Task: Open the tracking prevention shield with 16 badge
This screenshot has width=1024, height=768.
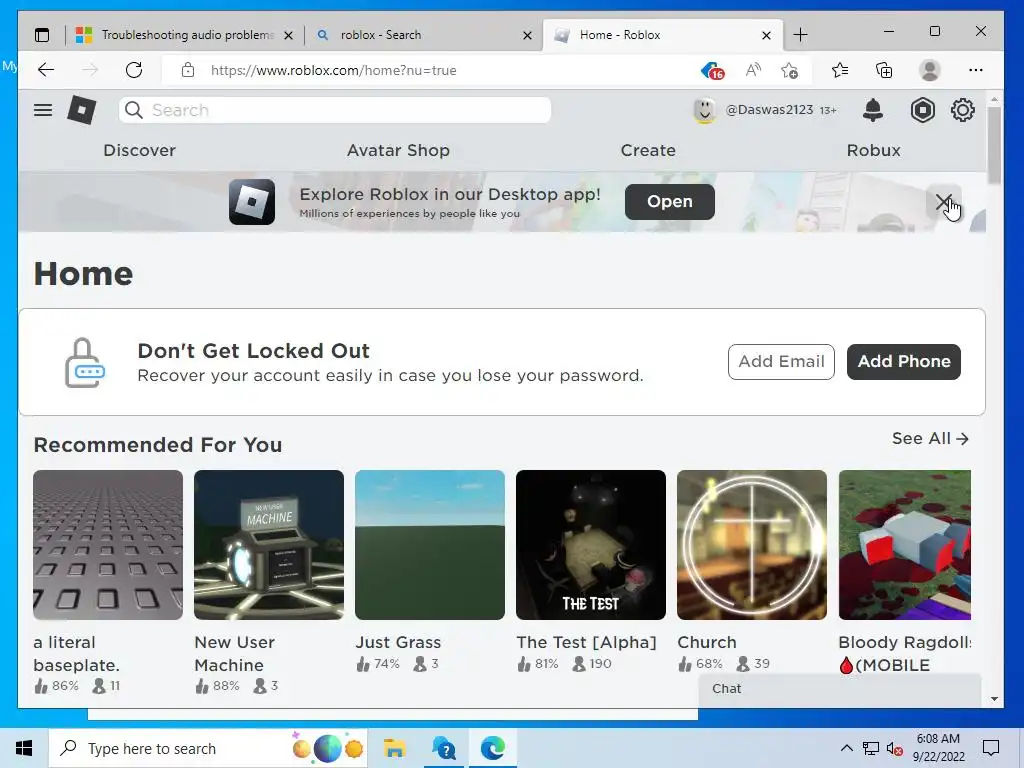Action: pos(712,71)
